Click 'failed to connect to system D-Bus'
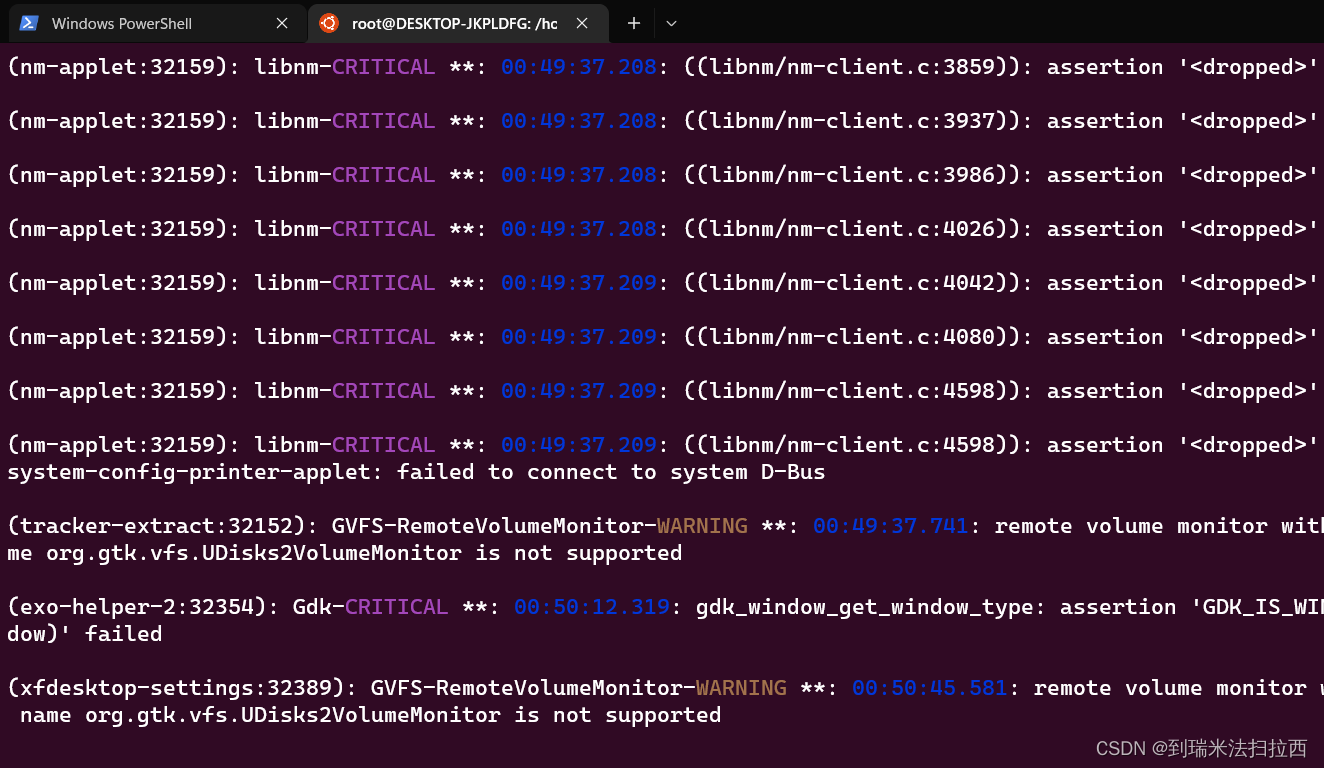 click(x=611, y=472)
